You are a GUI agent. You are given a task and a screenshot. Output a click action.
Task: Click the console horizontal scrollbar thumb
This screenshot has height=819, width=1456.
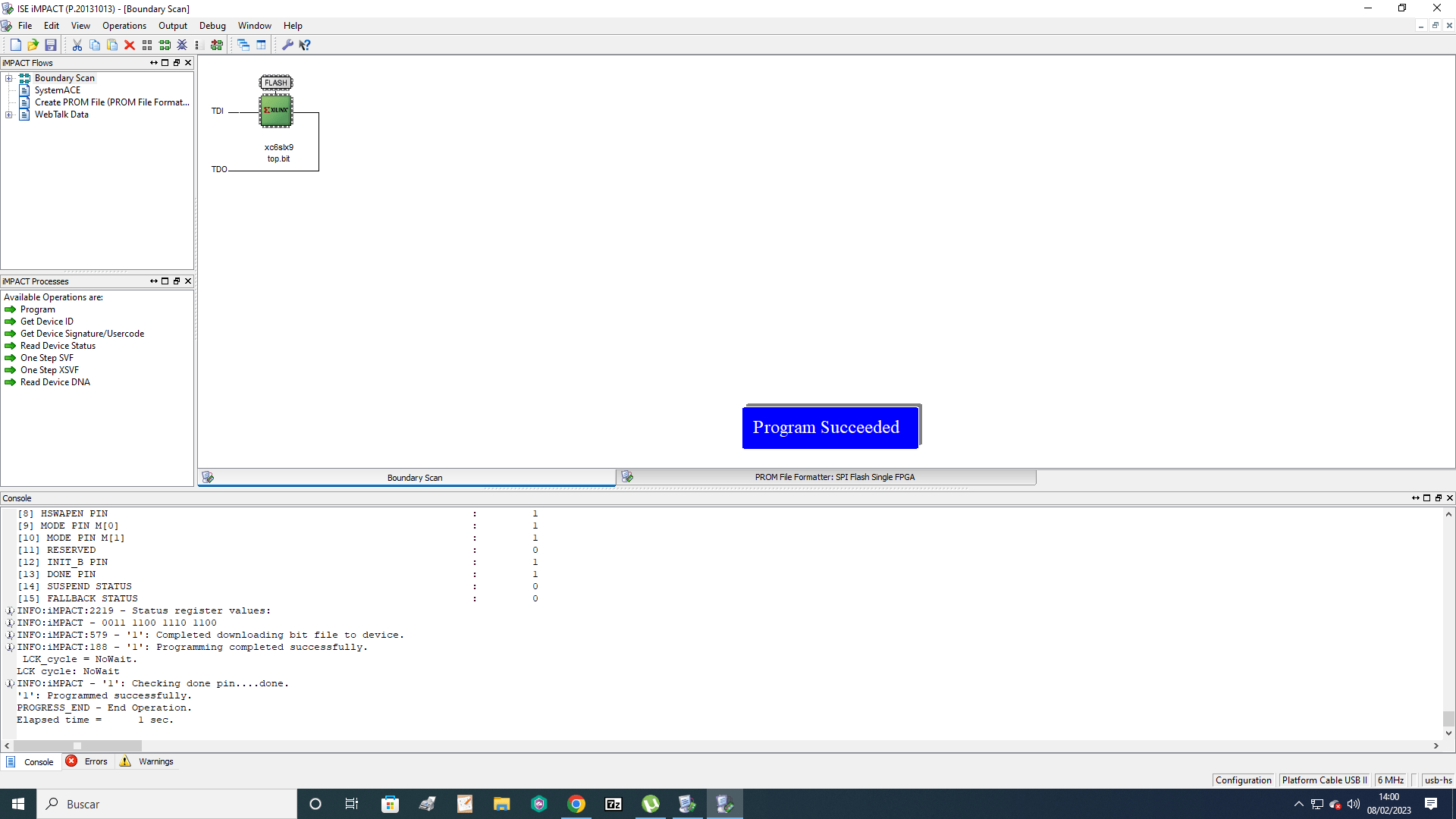coord(77,746)
